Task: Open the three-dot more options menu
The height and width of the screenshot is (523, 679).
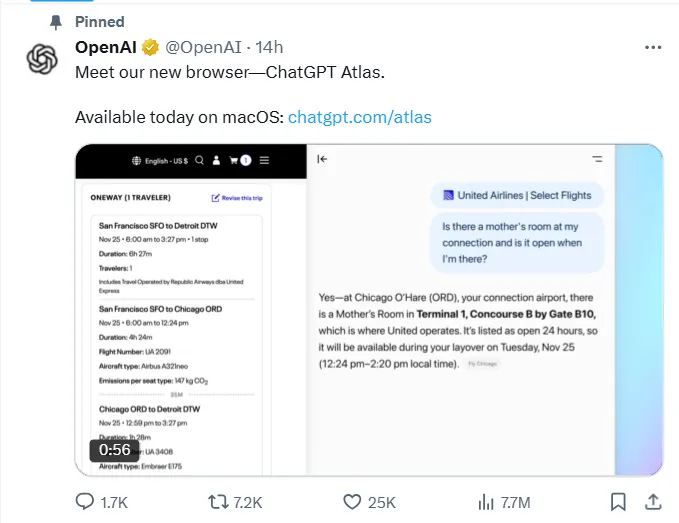Action: [x=653, y=47]
